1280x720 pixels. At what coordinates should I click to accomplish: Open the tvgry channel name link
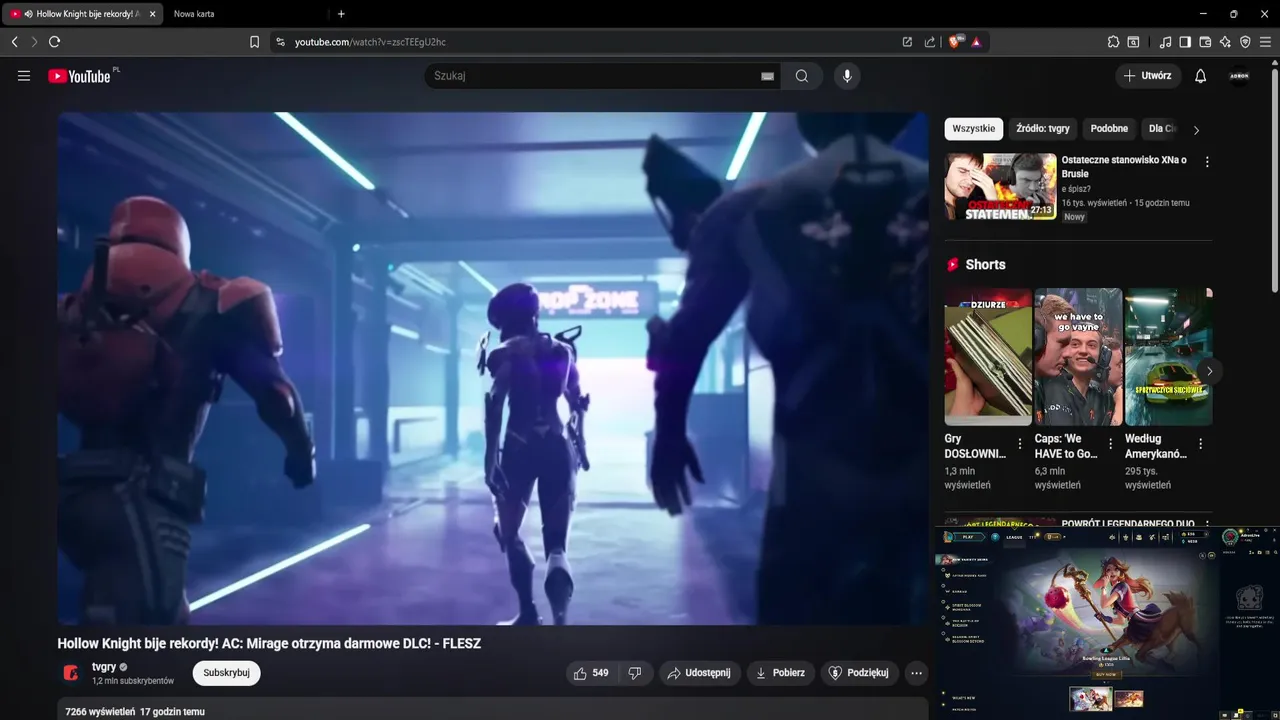[x=103, y=667]
